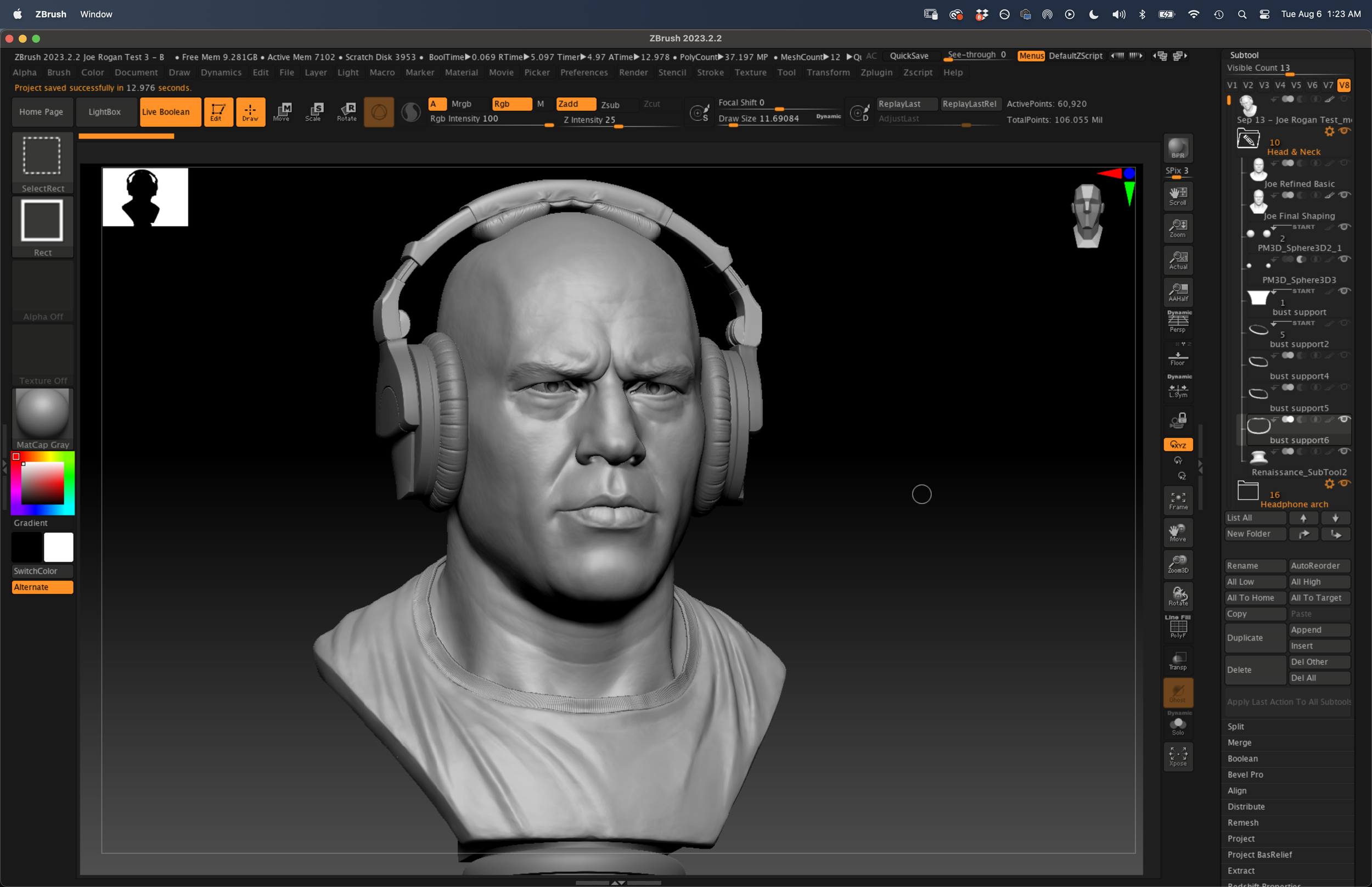Open the Brush menu
1372x887 pixels.
click(59, 72)
